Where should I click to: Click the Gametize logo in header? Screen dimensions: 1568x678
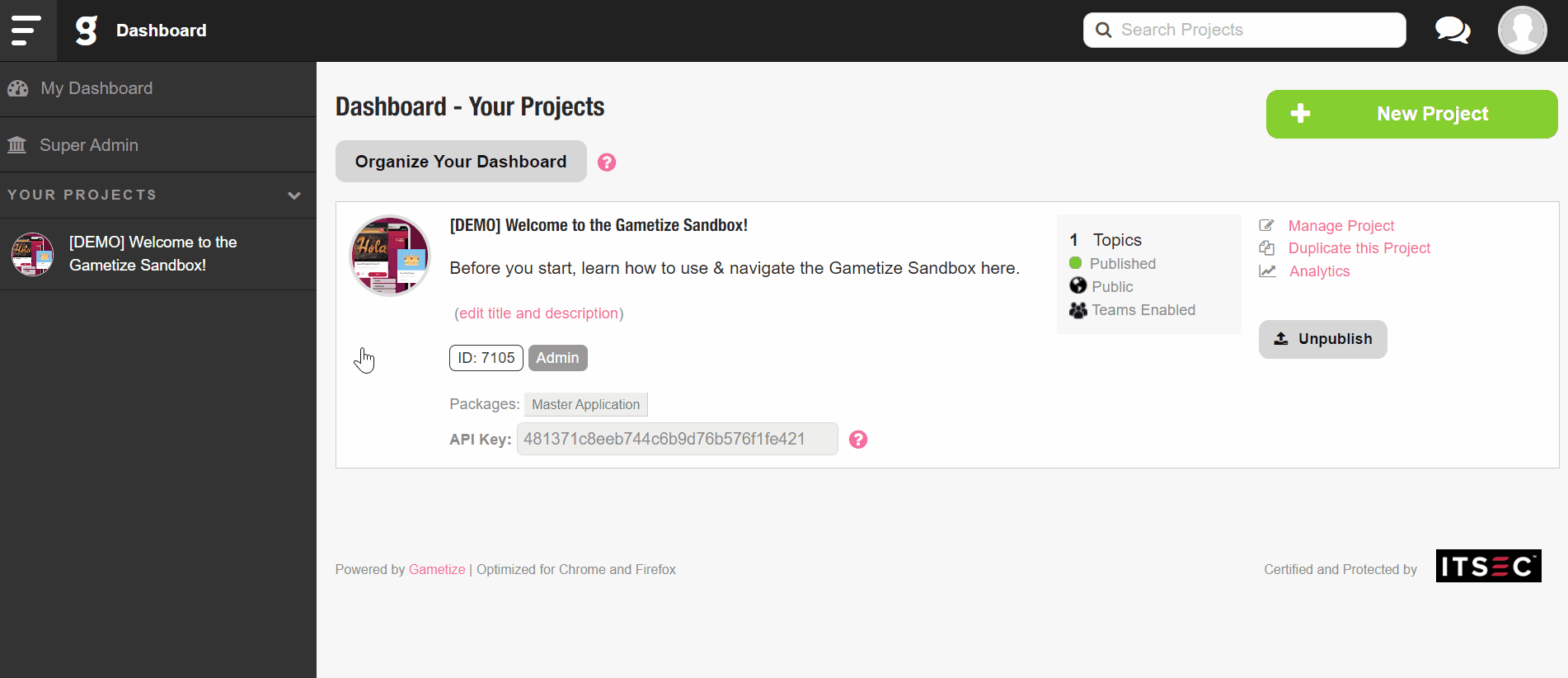coord(87,31)
